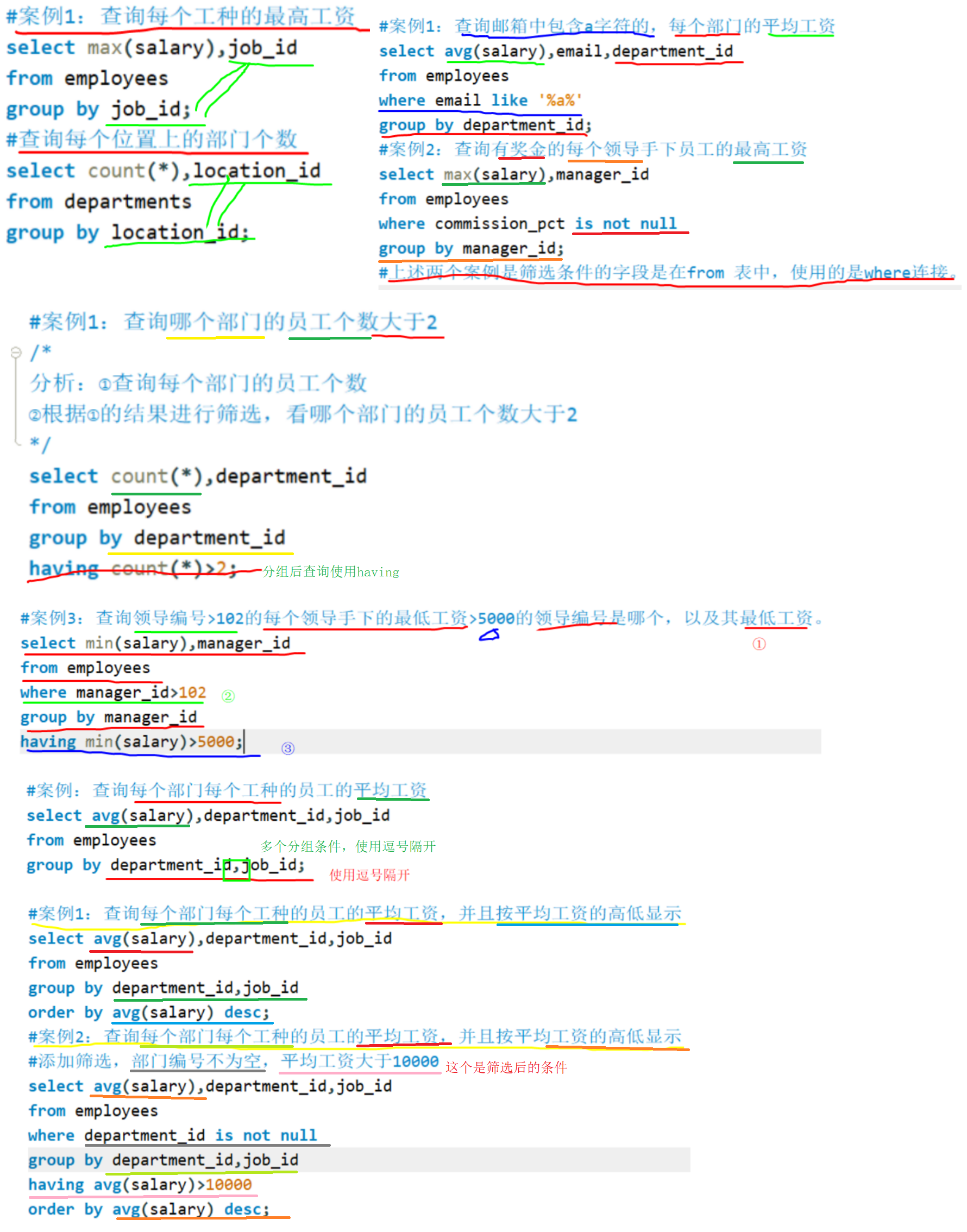The image size is (967, 1232).
Task: Click the note 分组后查询使用having
Action: click(331, 573)
